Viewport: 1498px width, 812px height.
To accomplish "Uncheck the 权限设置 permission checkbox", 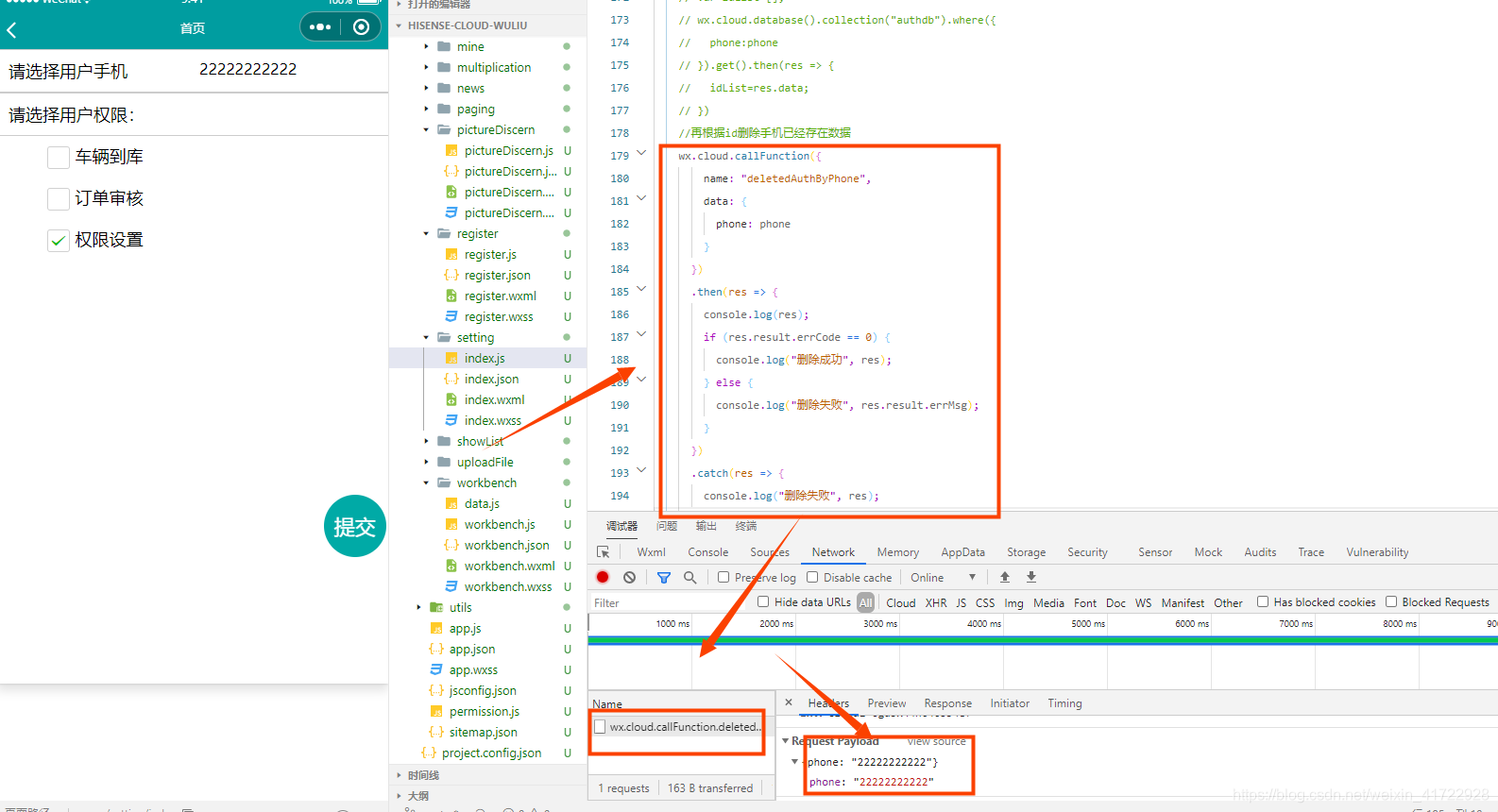I will [x=59, y=240].
